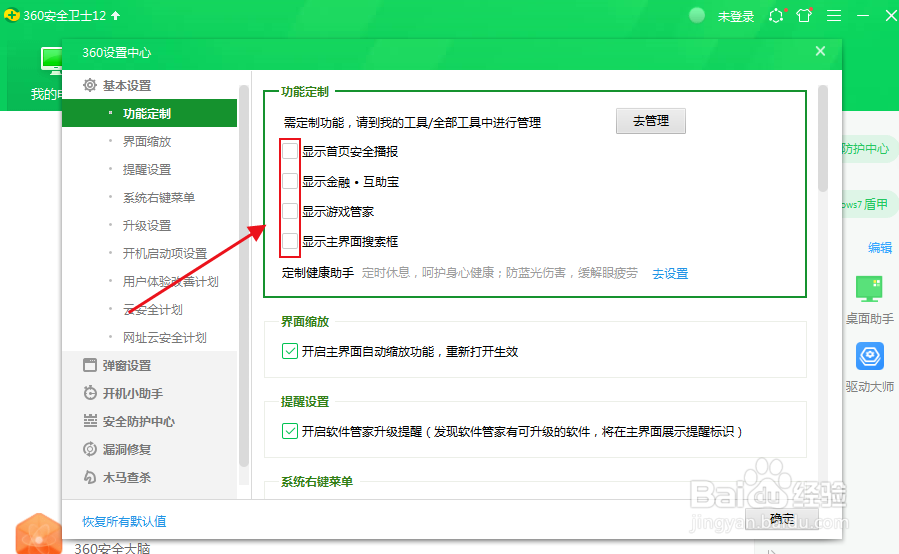Click 未登录 to log in

(x=736, y=16)
